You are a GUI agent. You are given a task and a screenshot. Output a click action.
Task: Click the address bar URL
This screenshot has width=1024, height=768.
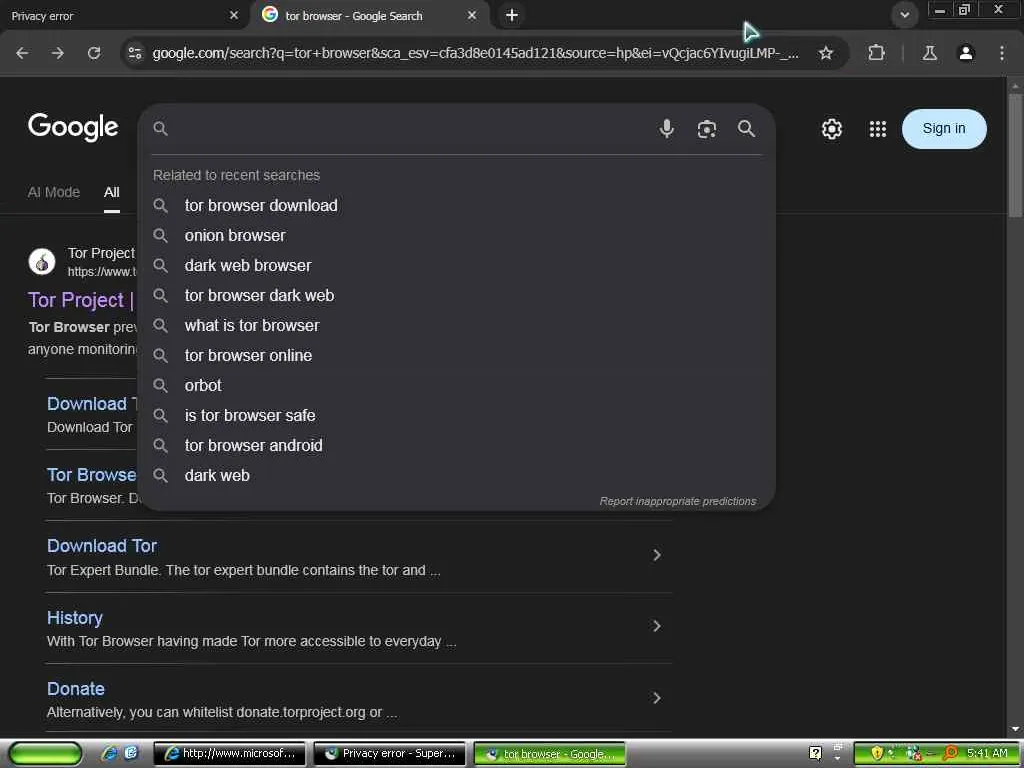point(475,53)
